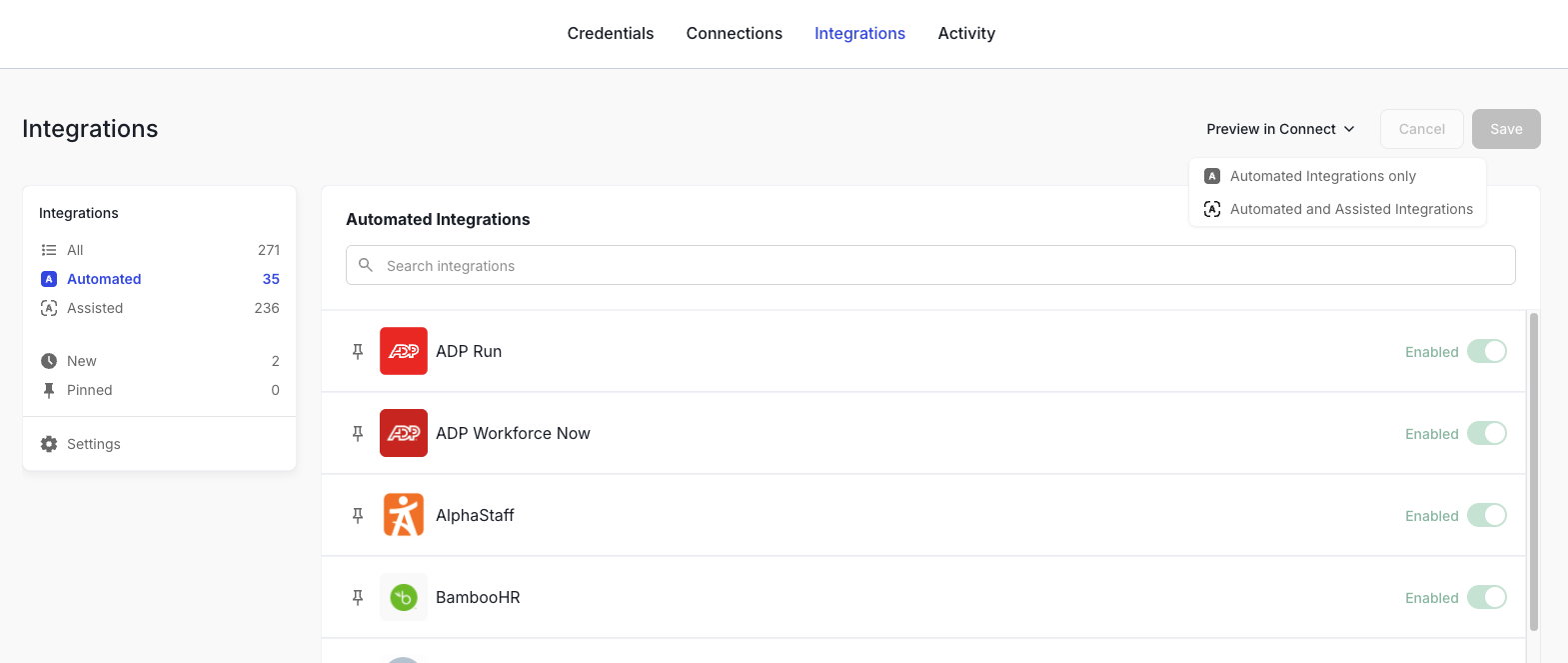Screen dimensions: 1568x663
Task: Click the Enabled label for ADP Run
Action: pos(1432,352)
